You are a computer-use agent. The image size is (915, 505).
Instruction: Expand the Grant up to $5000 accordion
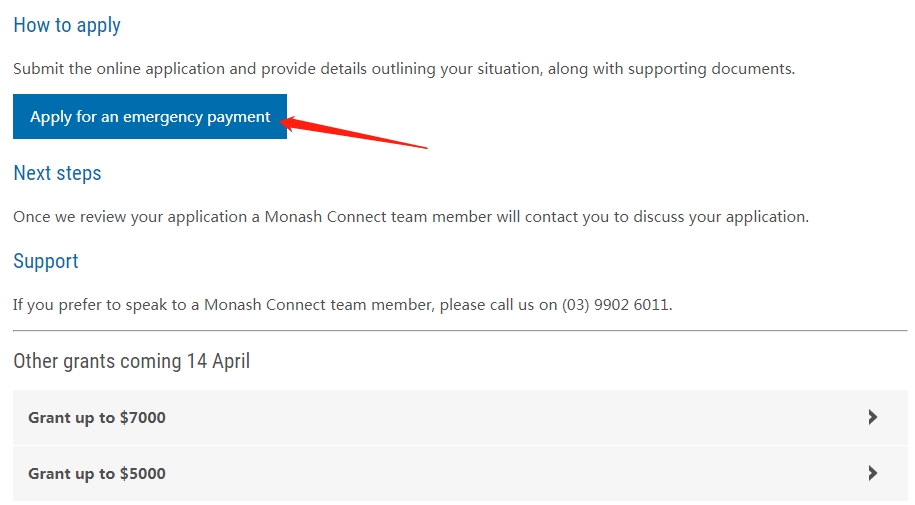tap(460, 474)
